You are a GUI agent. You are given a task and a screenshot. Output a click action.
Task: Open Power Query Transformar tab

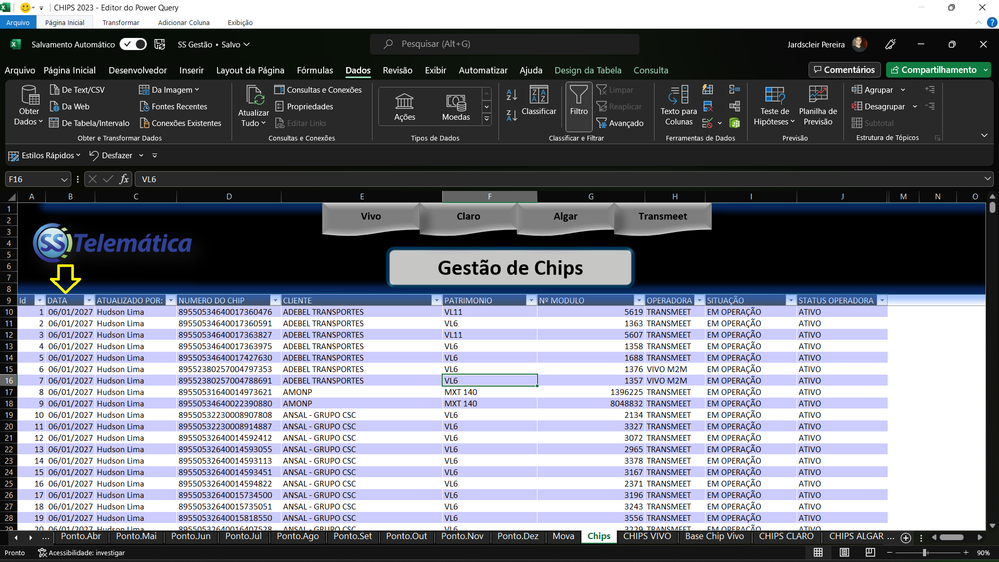pyautogui.click(x=120, y=22)
